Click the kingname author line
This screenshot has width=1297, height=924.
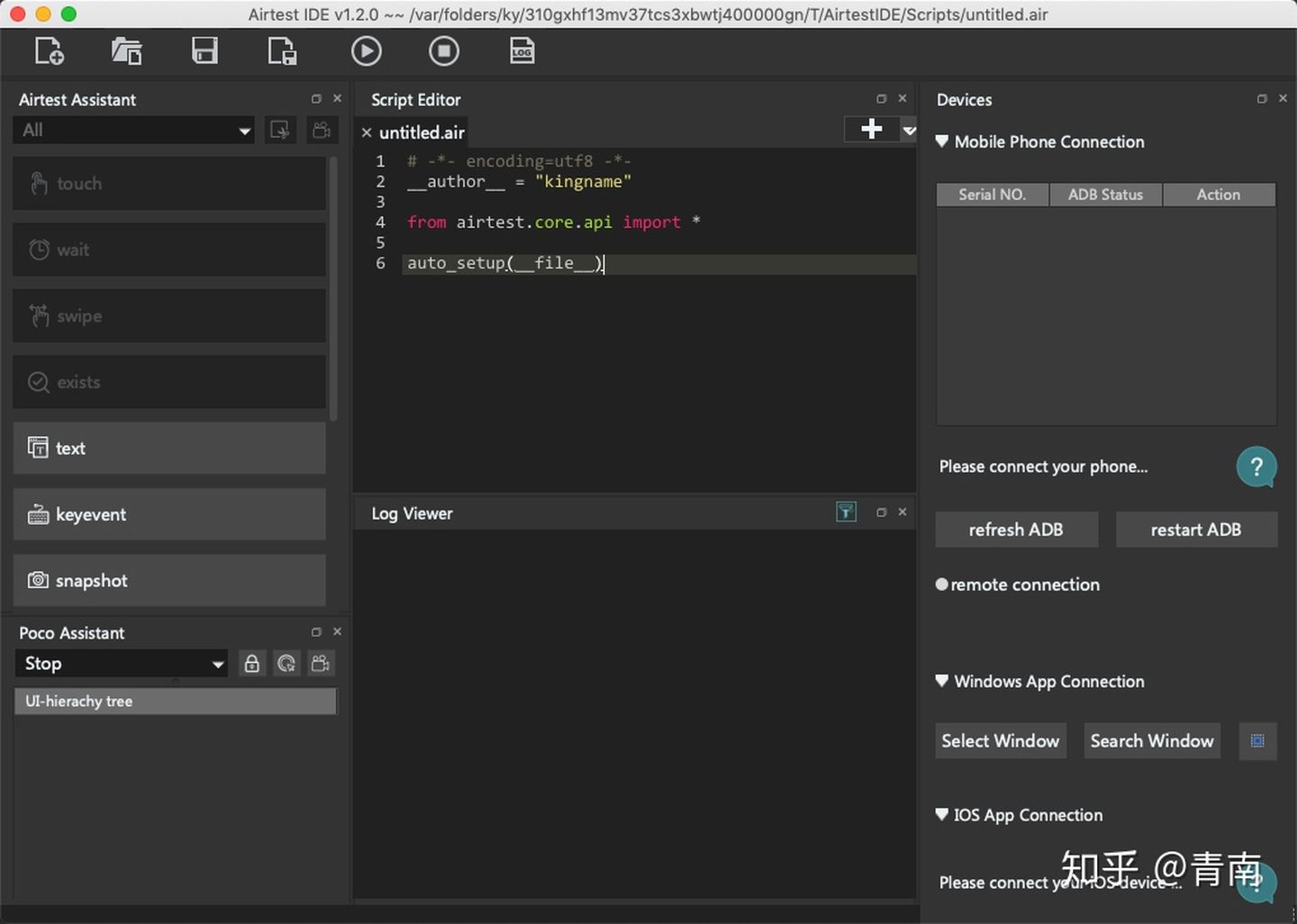519,182
